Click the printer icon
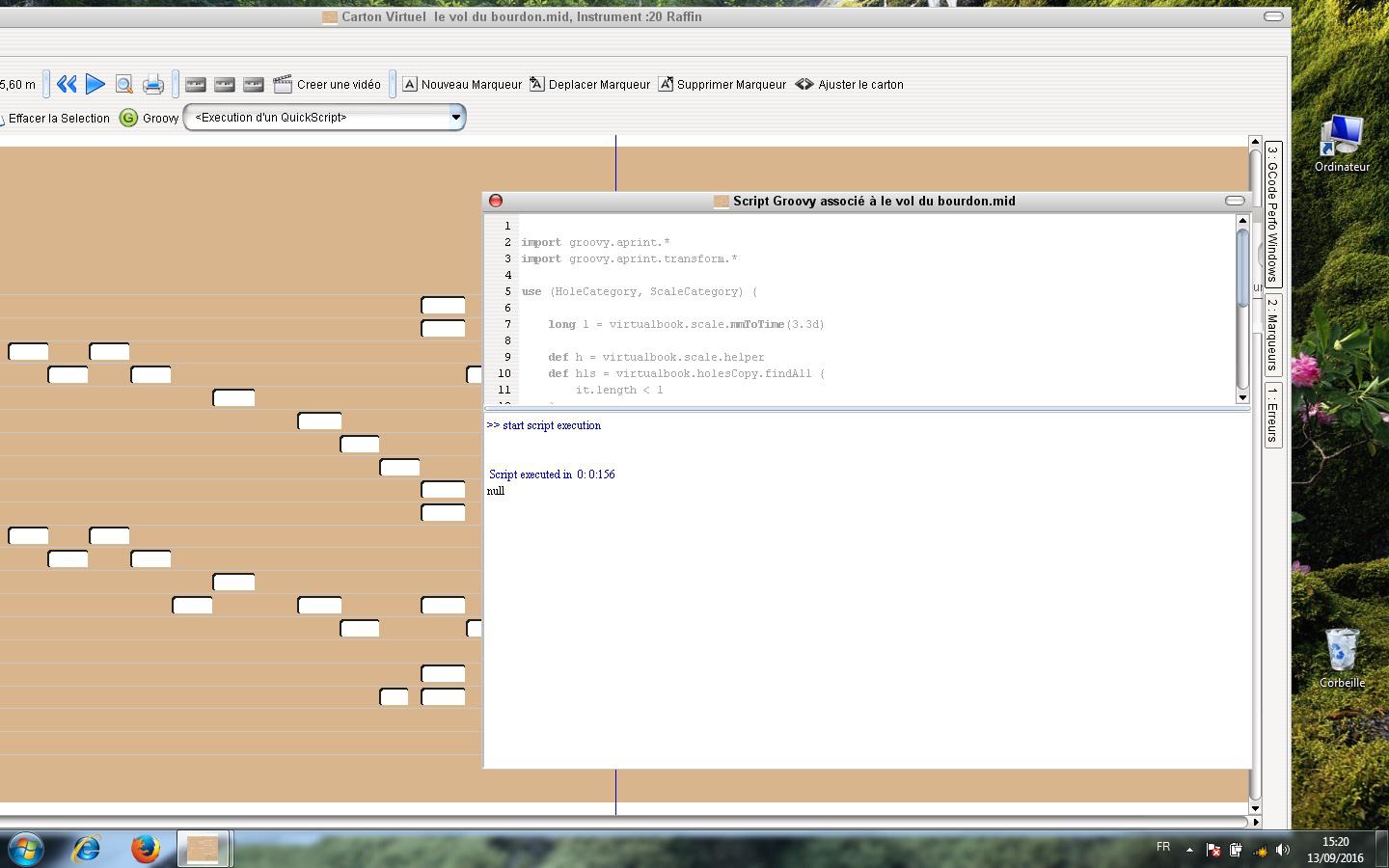Image resolution: width=1389 pixels, height=868 pixels. (153, 85)
